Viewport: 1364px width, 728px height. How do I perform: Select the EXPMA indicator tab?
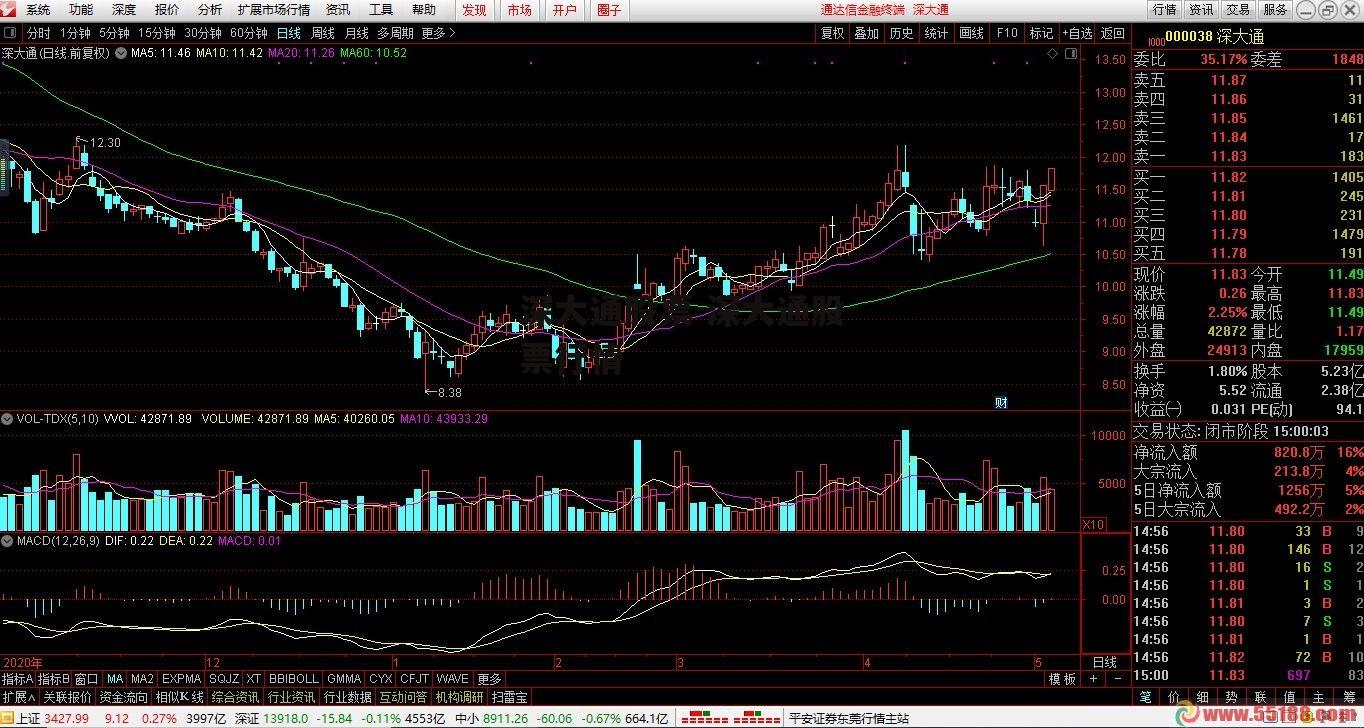[181, 679]
